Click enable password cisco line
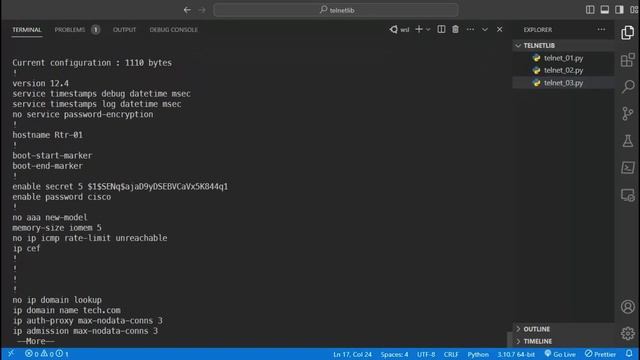 point(62,197)
